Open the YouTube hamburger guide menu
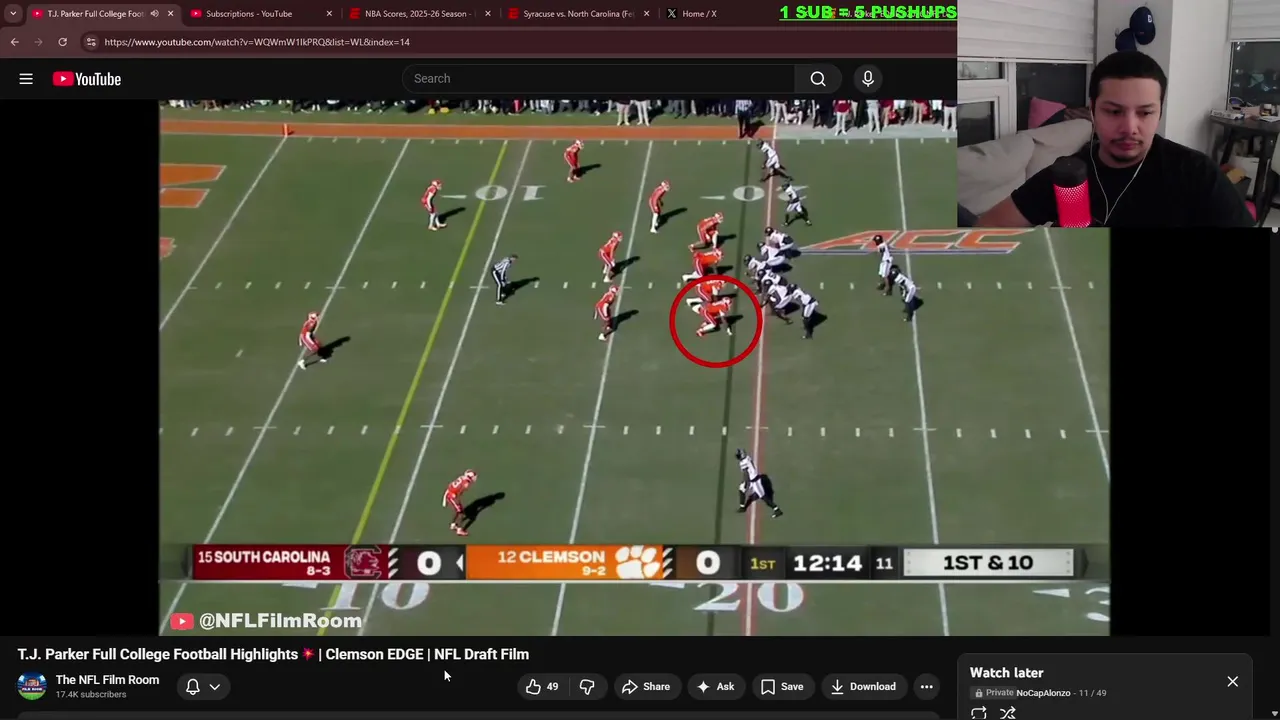 tap(26, 79)
